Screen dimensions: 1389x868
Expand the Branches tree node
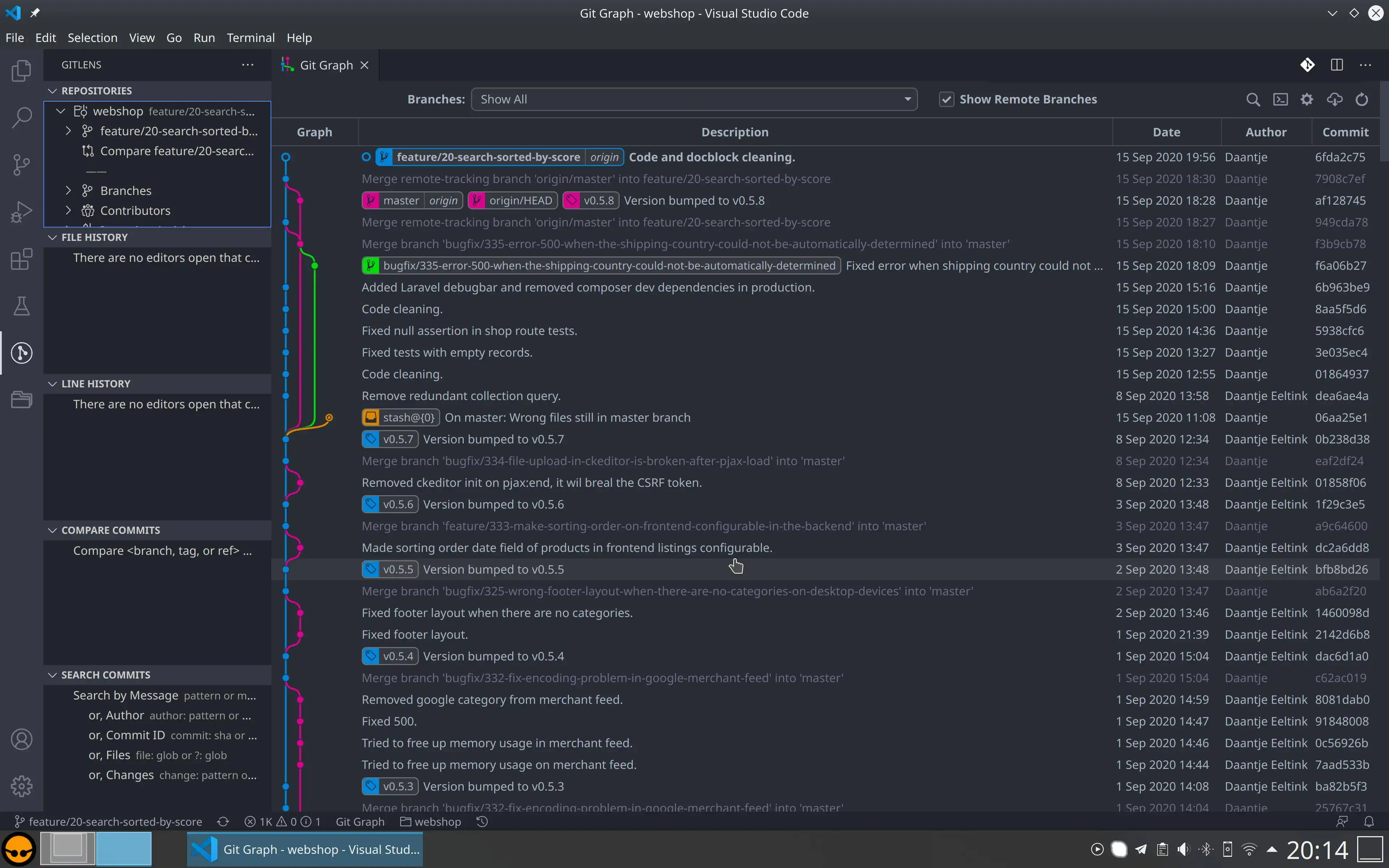tap(68, 191)
